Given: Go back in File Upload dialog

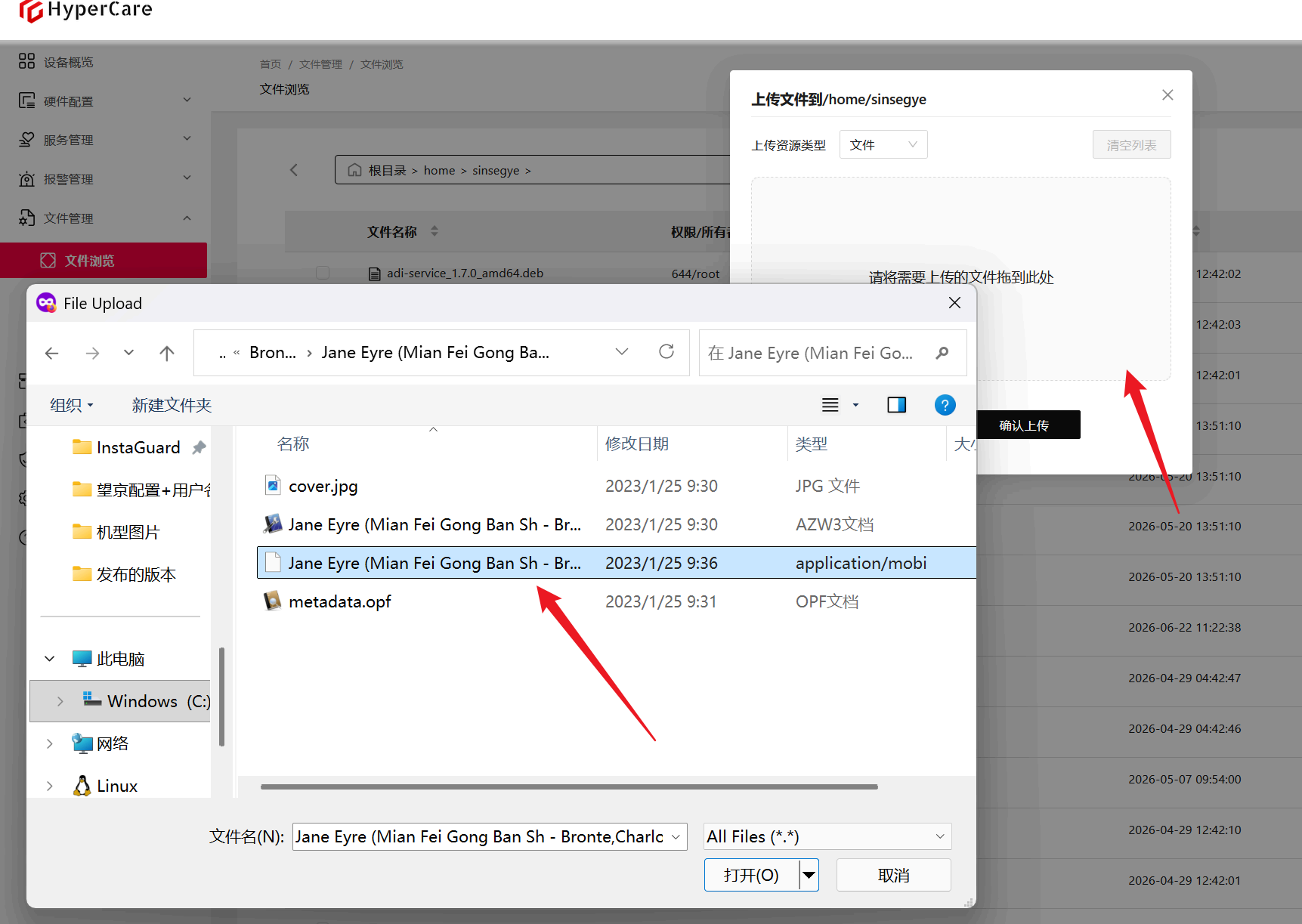Looking at the screenshot, I should coord(52,353).
